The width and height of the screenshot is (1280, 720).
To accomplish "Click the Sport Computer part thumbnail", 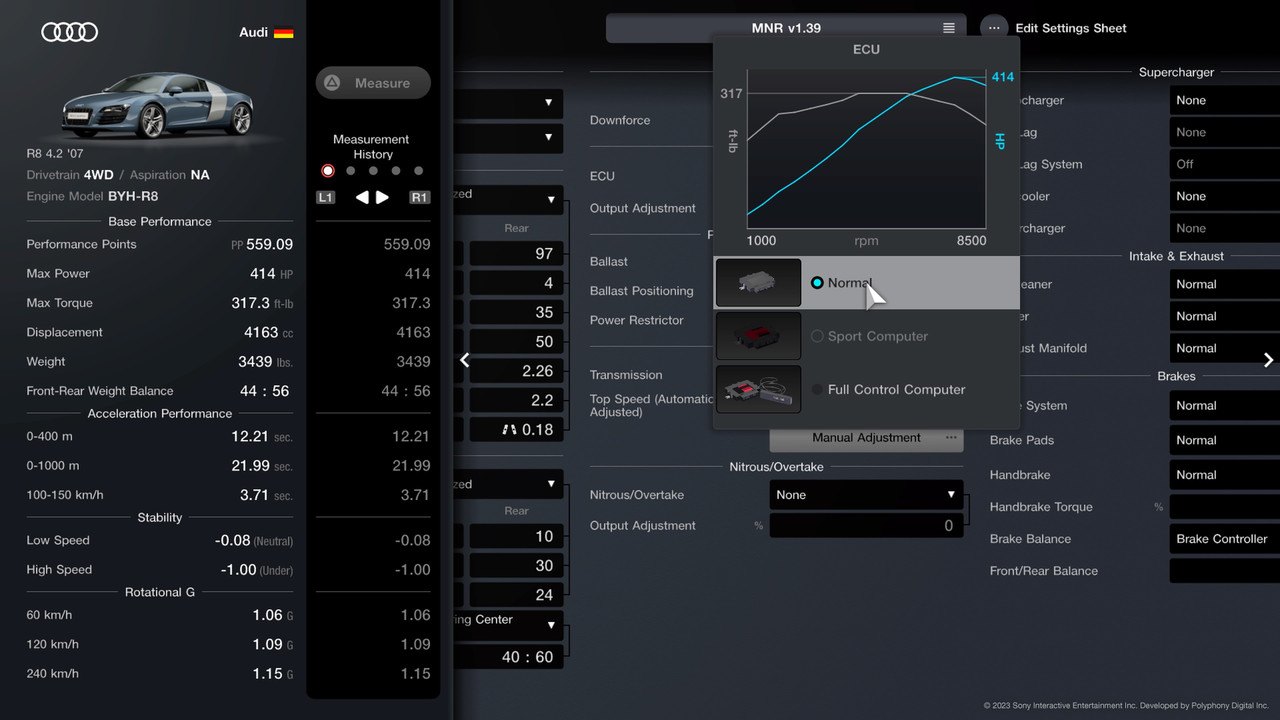I will [759, 336].
